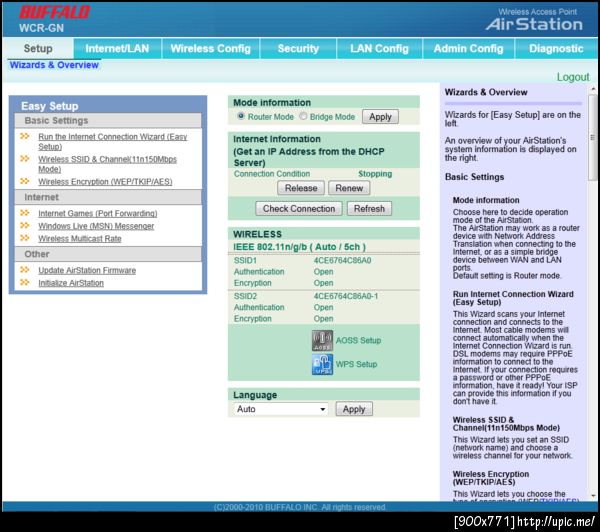Open Wireless Multicast Rate link
The image size is (600, 532).
(80, 238)
